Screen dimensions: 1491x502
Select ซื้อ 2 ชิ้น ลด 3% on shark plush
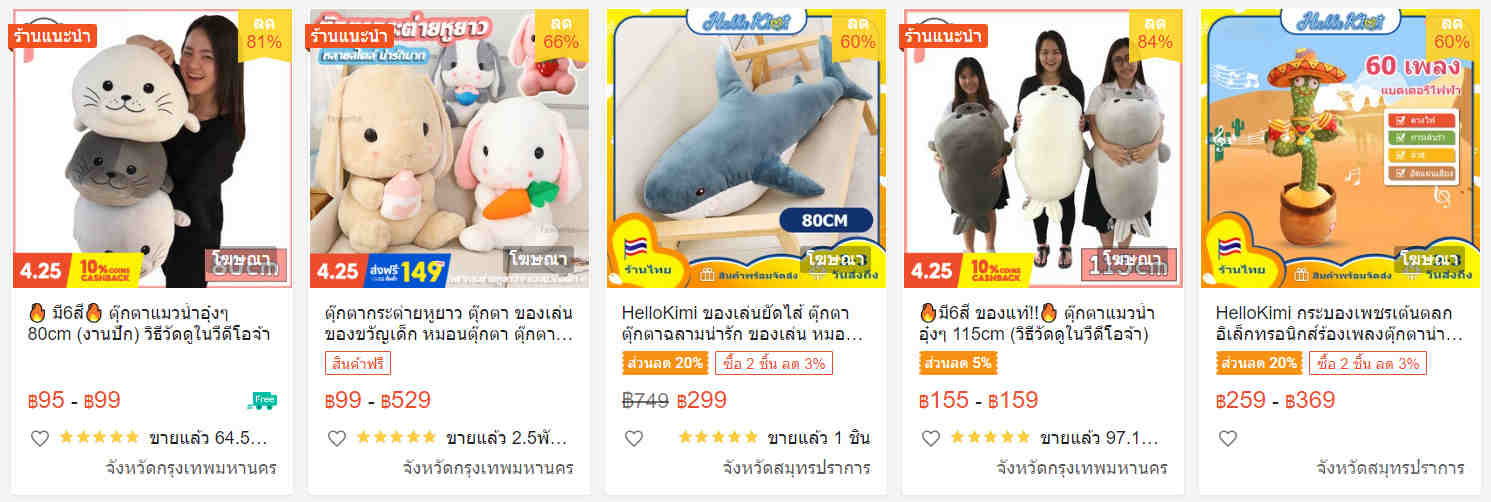coord(774,363)
